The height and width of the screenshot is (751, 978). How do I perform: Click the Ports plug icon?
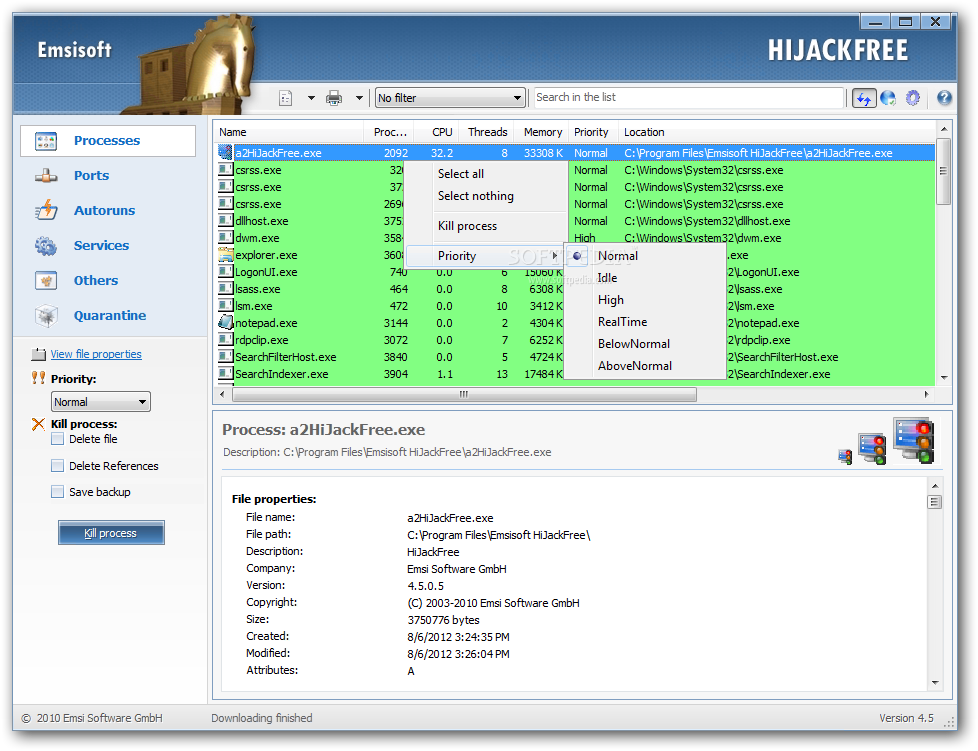(46, 176)
